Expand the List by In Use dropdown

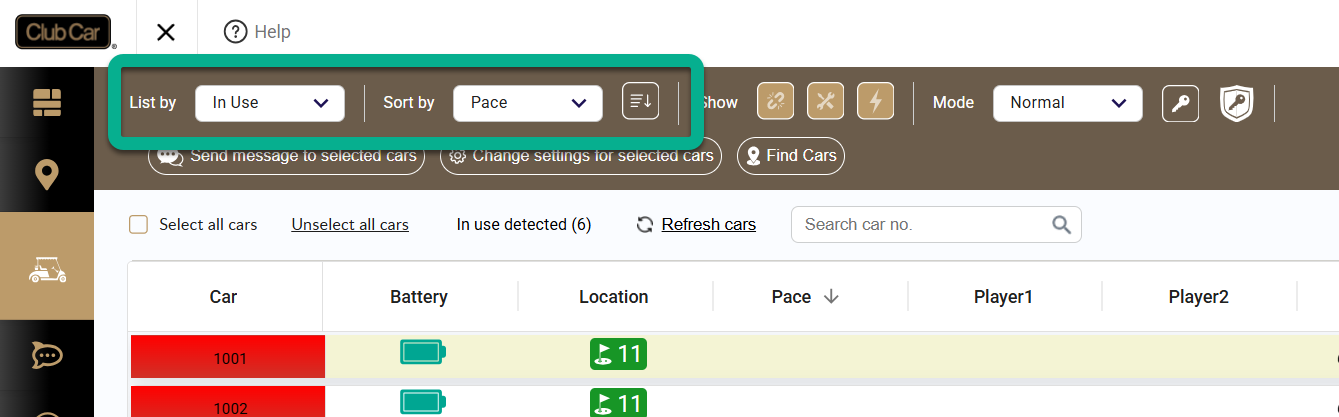pyautogui.click(x=270, y=103)
